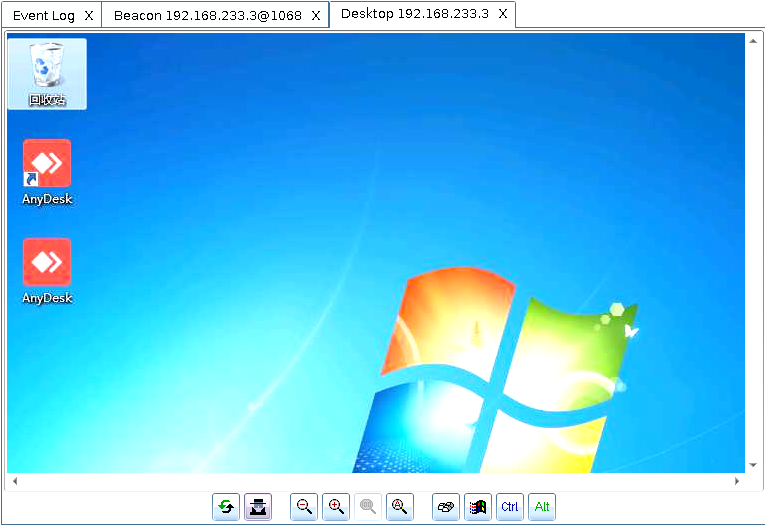Click the Windows key flag icon
The height and width of the screenshot is (527, 765).
pos(478,507)
